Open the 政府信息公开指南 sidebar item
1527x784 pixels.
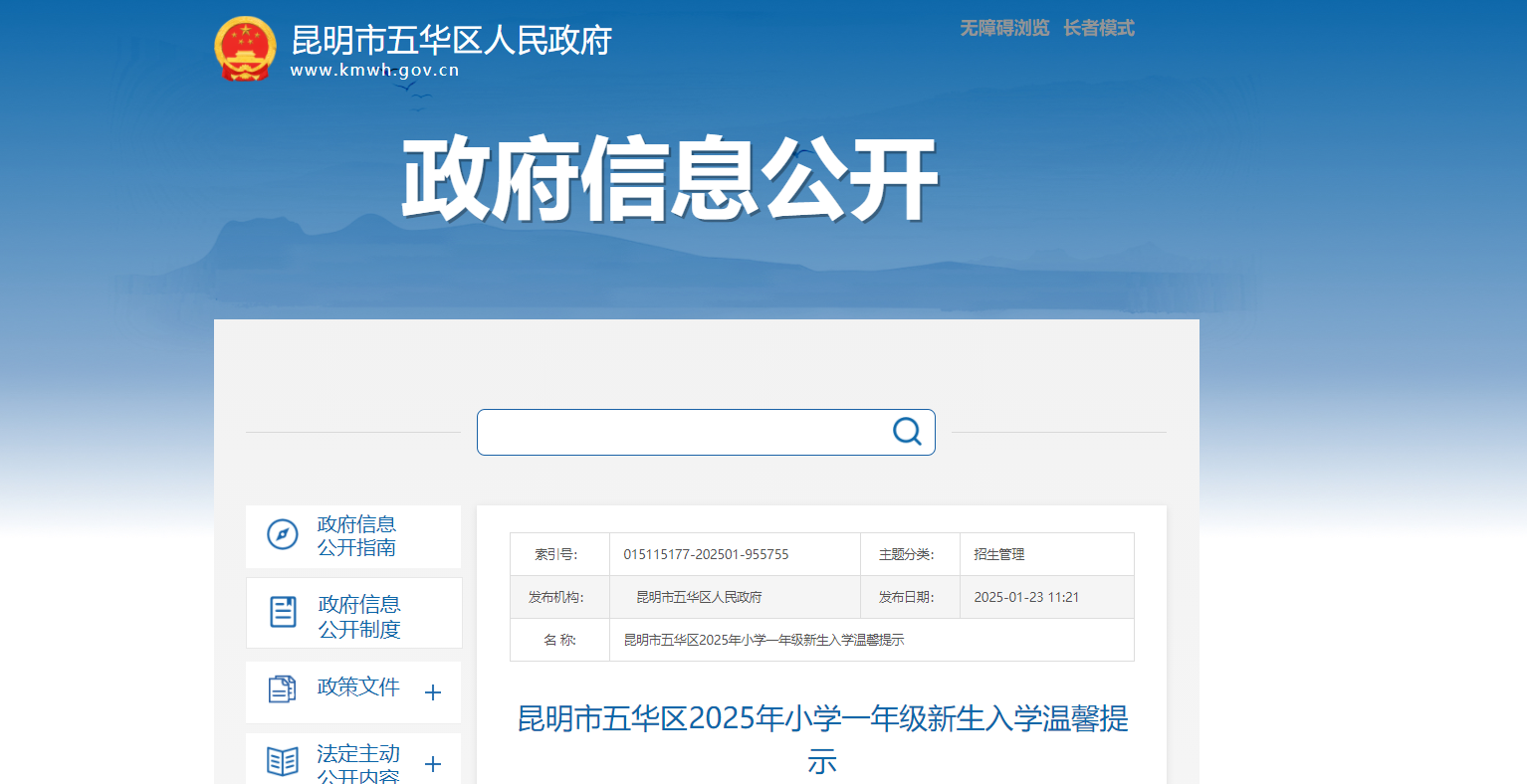[x=356, y=536]
